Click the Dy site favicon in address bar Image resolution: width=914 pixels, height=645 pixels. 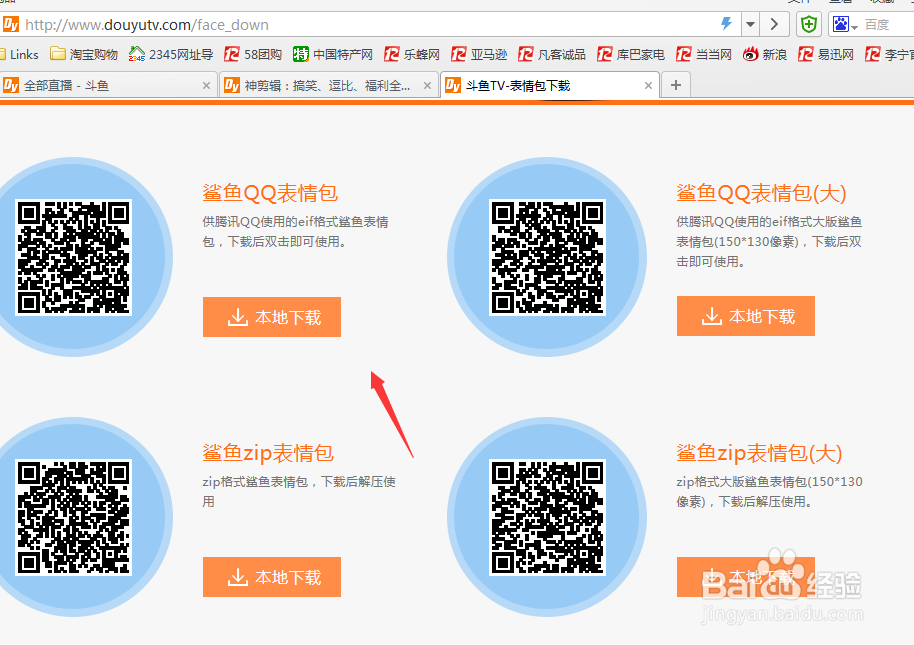[11, 24]
